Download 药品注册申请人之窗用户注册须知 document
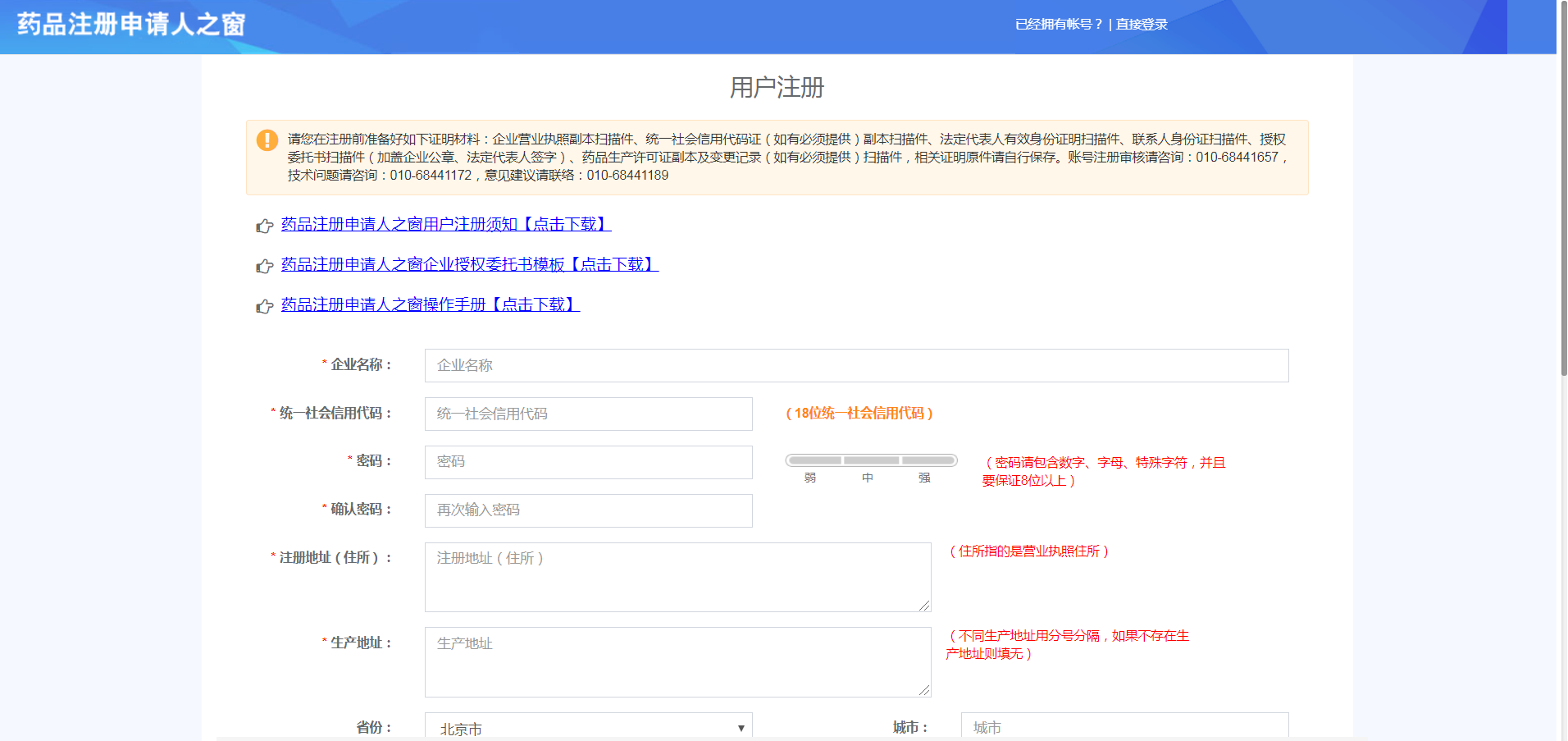This screenshot has height=741, width=1568. [x=445, y=224]
